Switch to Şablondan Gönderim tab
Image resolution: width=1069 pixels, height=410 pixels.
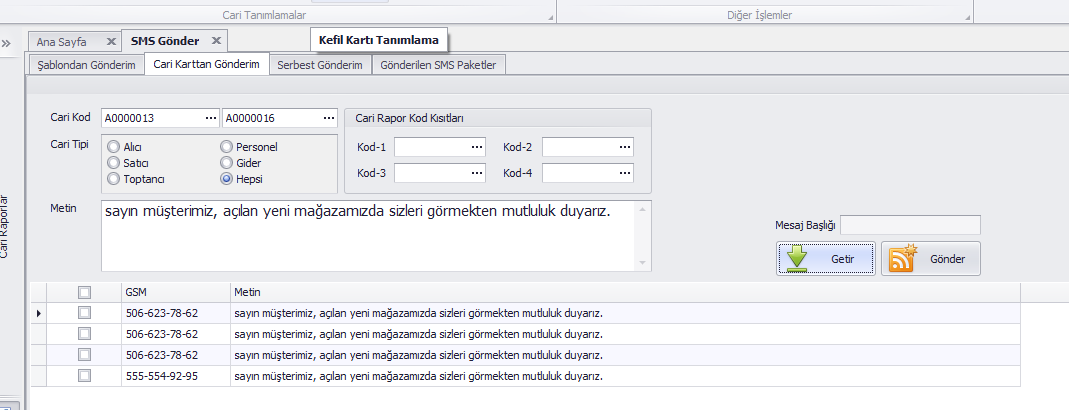click(85, 65)
